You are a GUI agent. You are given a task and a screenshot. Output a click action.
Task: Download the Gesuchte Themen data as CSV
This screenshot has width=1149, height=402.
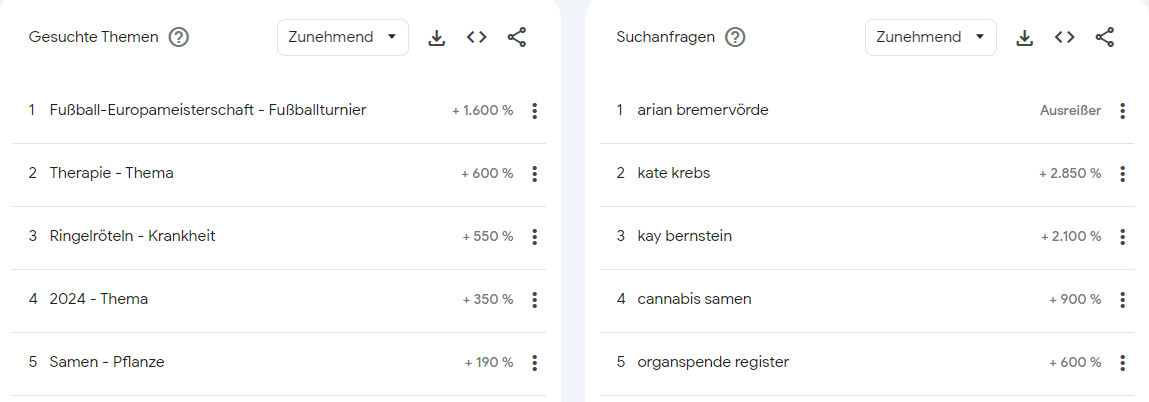(x=437, y=37)
